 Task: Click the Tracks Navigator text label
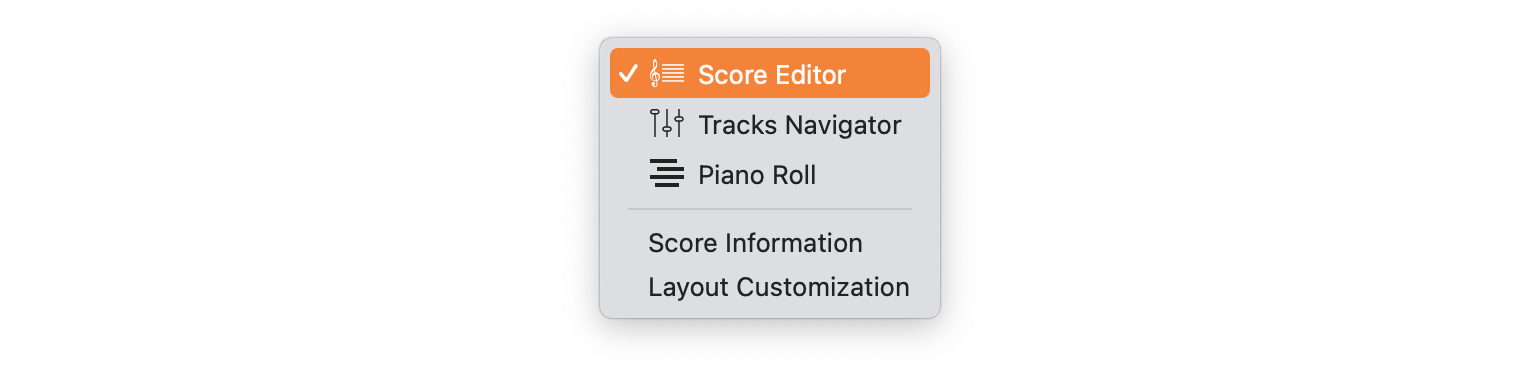click(800, 125)
